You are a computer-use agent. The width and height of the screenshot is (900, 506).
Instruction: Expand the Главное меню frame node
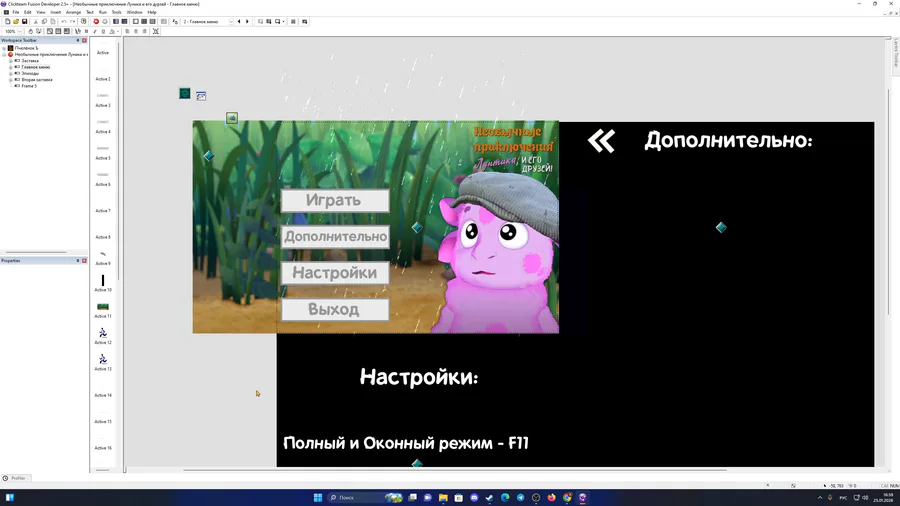(x=10, y=67)
